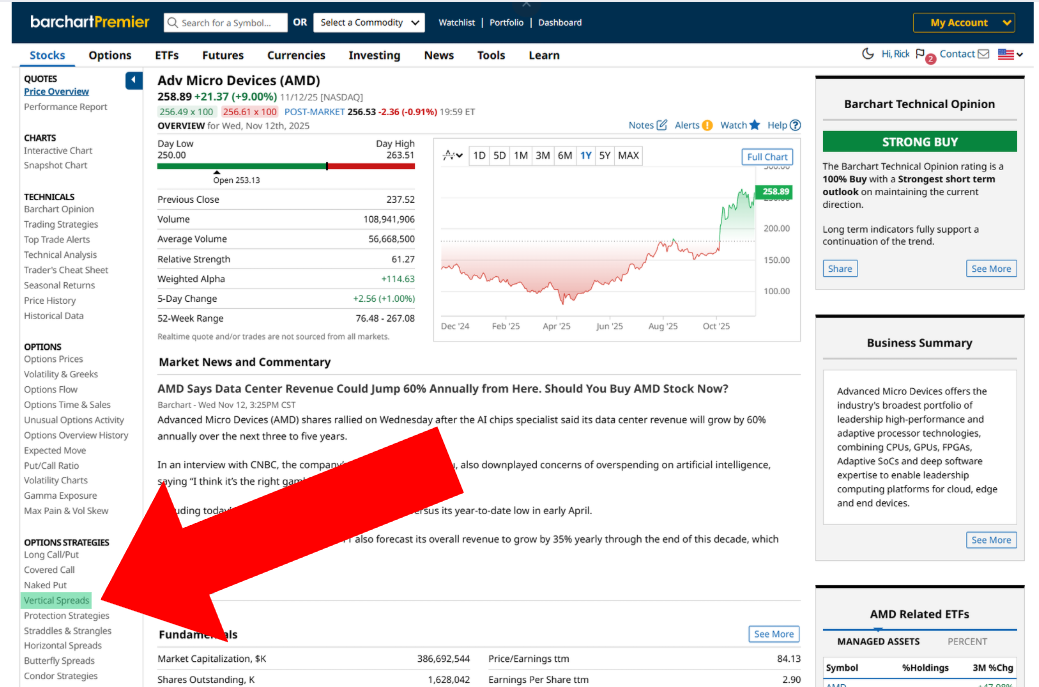1039x687 pixels.
Task: Select the 3M chart period
Action: pos(543,156)
